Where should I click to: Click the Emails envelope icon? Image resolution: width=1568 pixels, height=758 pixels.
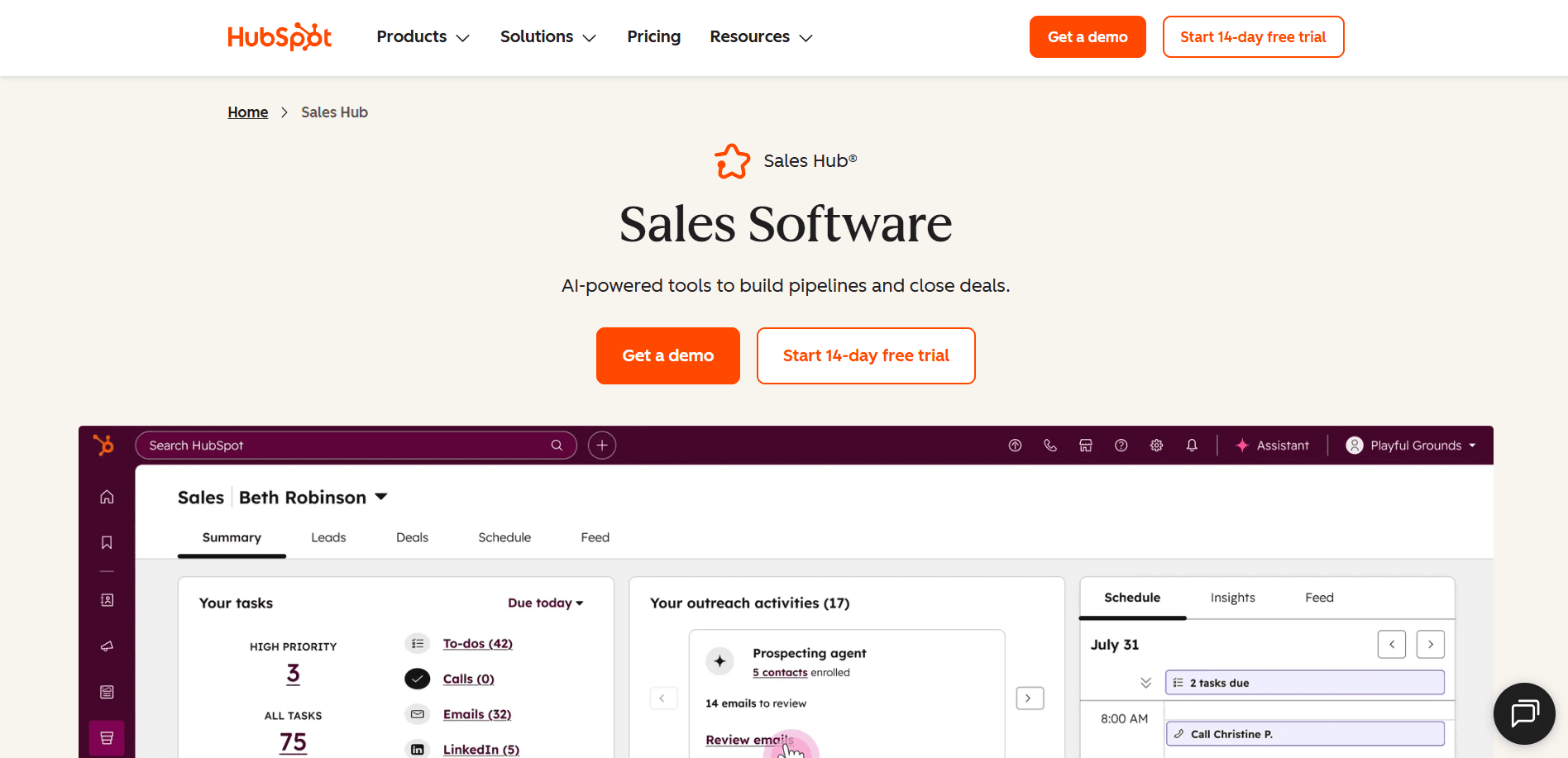pos(418,713)
